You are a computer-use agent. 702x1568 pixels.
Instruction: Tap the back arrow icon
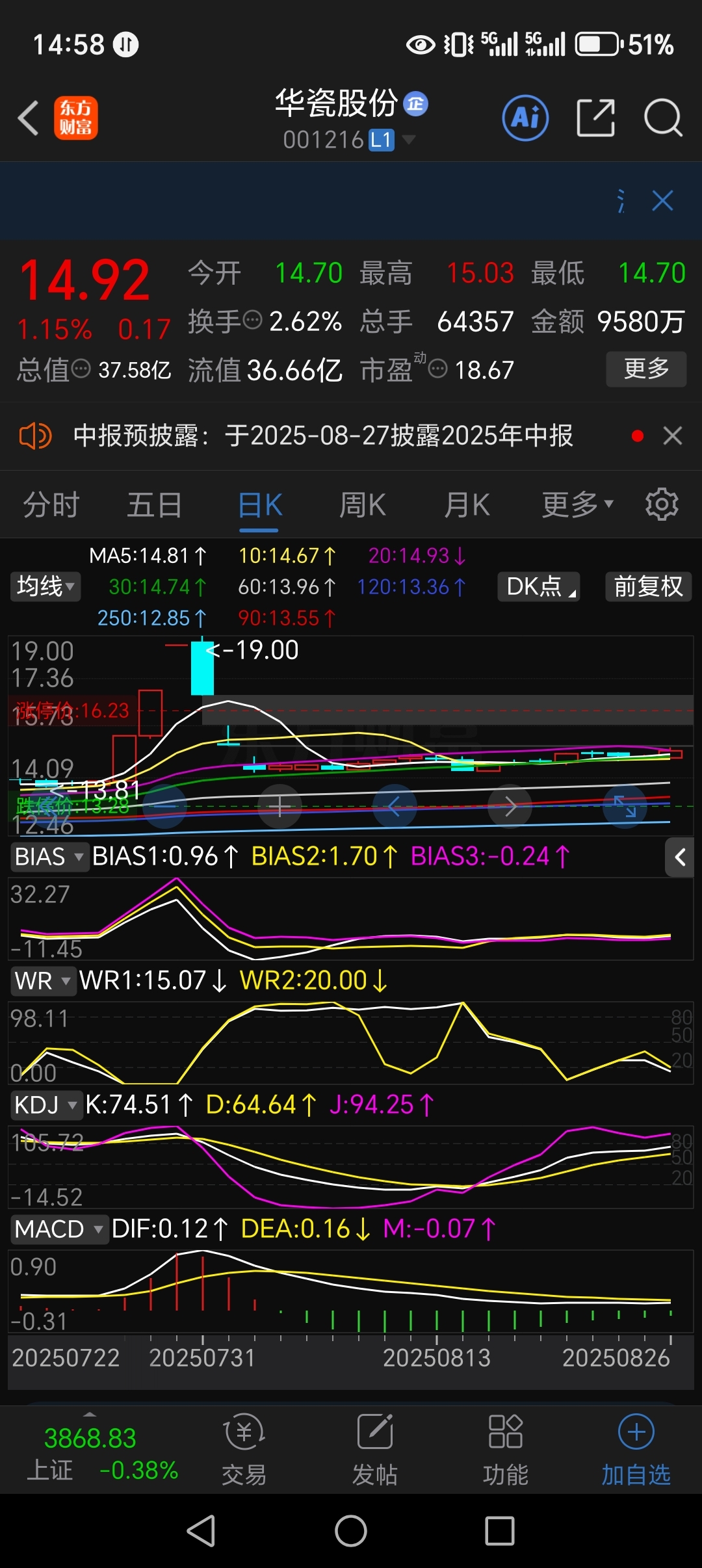(x=29, y=118)
